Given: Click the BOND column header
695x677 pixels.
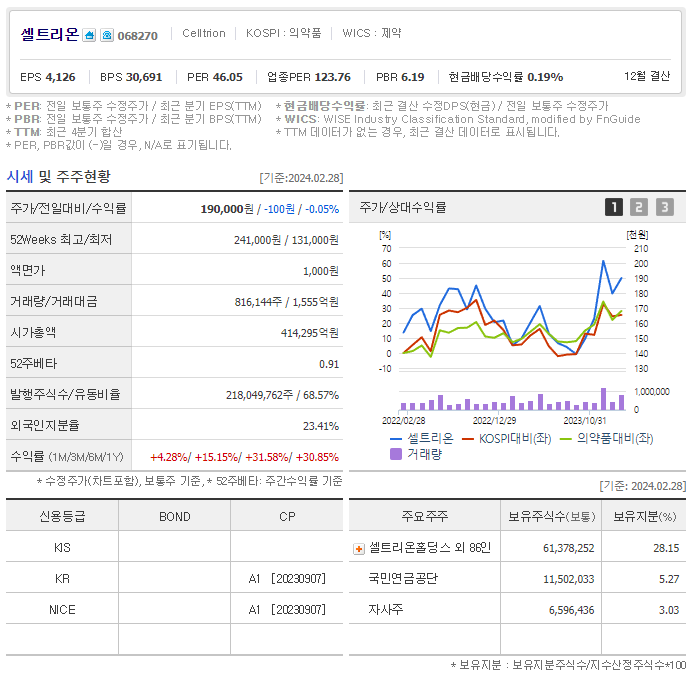Looking at the screenshot, I should pos(175,517).
